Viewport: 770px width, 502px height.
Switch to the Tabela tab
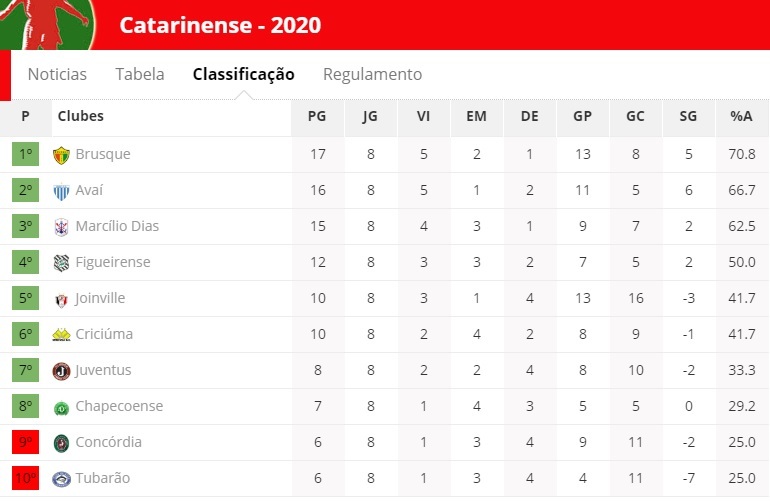[x=139, y=74]
